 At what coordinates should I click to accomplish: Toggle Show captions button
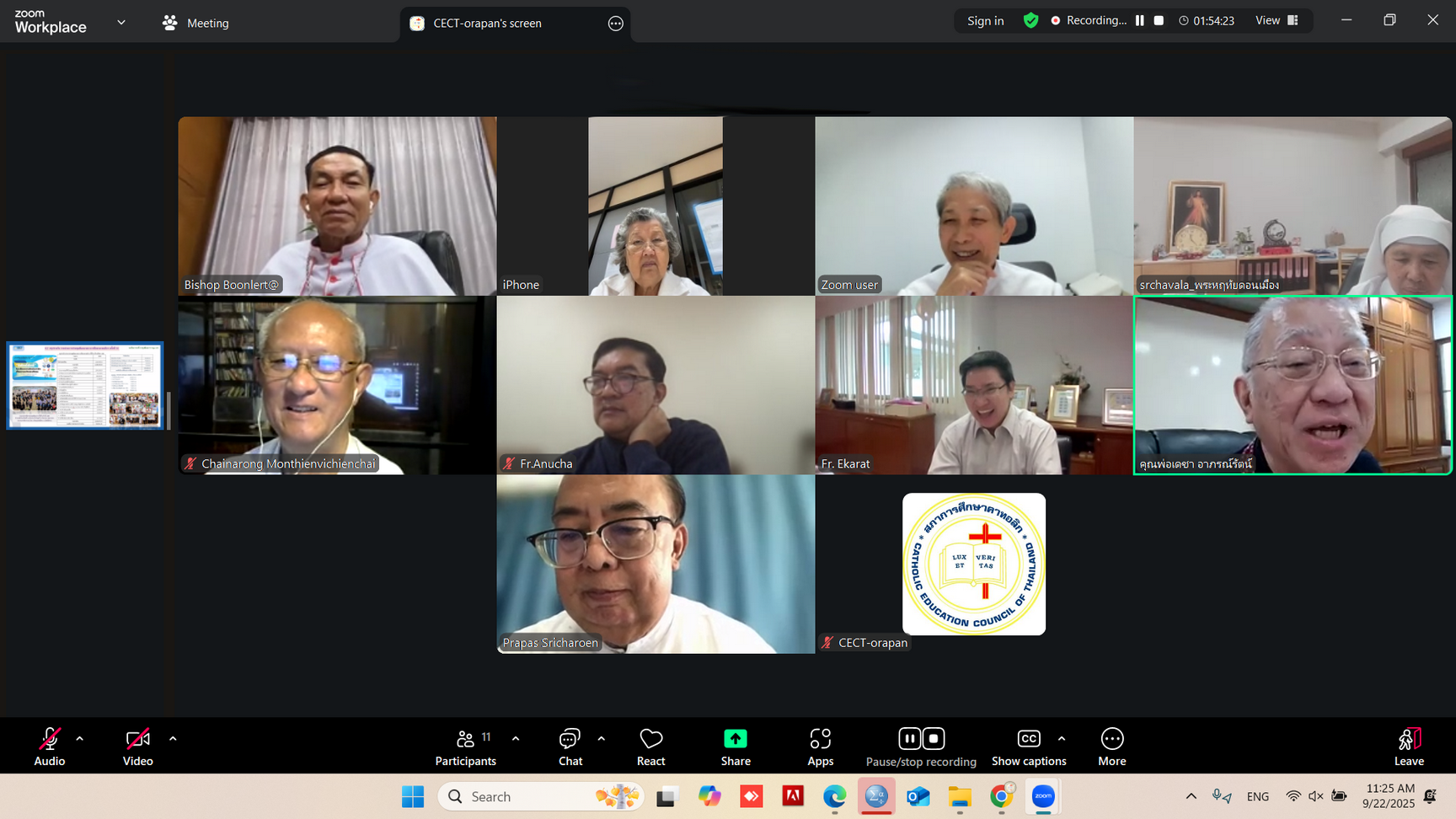coord(1029,747)
